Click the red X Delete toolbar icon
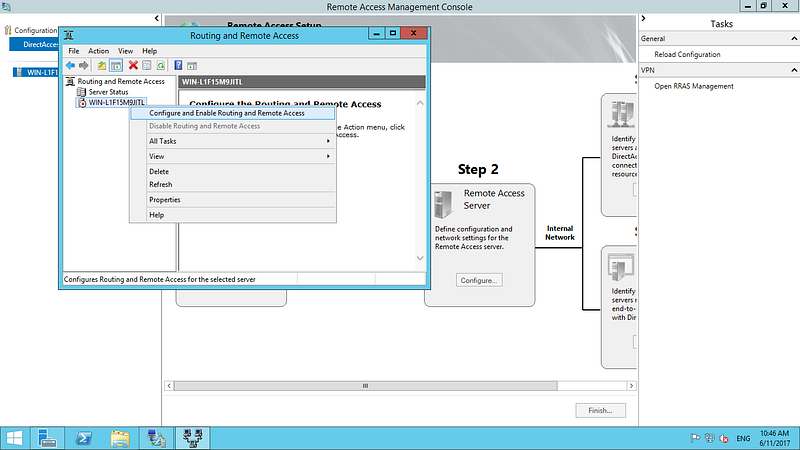The width and height of the screenshot is (800, 450). point(133,65)
